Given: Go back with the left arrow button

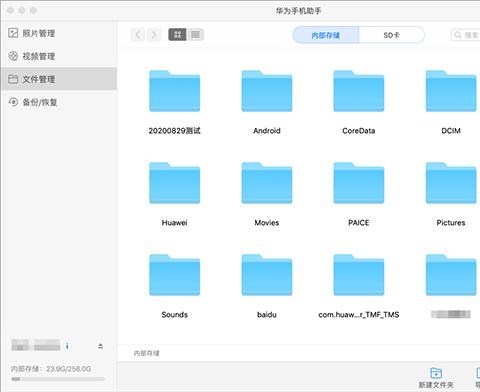Looking at the screenshot, I should 138,35.
